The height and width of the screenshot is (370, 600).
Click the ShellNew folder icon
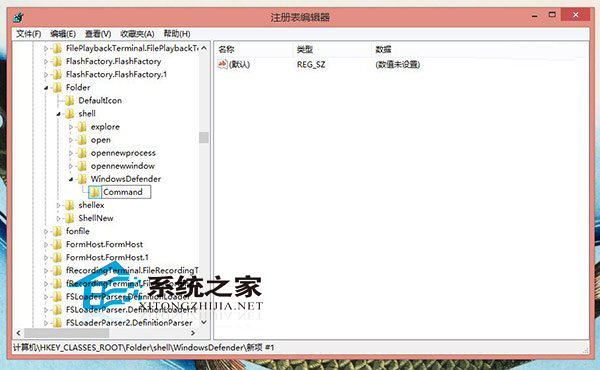pos(70,218)
